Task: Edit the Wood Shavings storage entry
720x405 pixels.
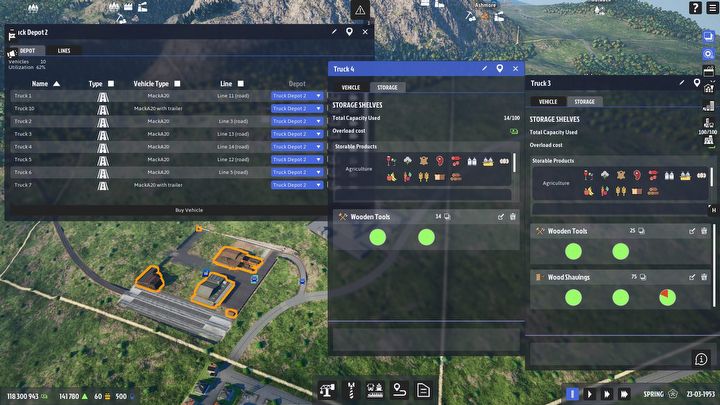Action: pos(691,277)
